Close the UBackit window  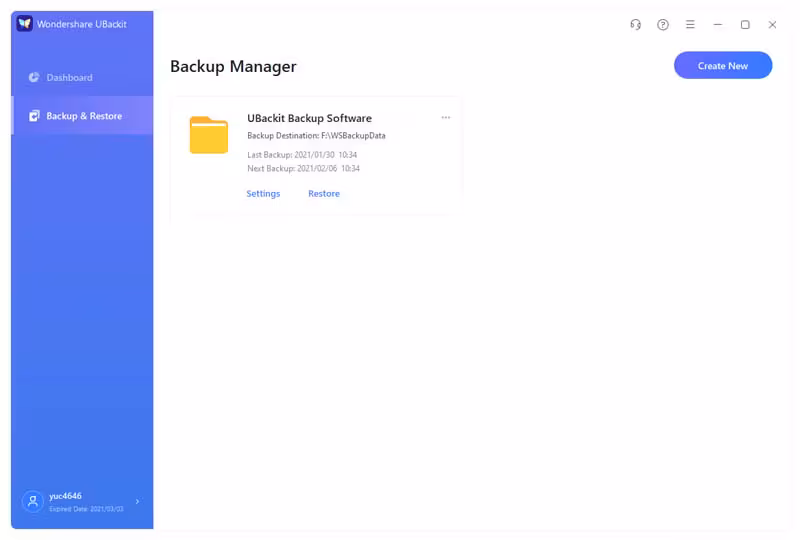click(772, 24)
